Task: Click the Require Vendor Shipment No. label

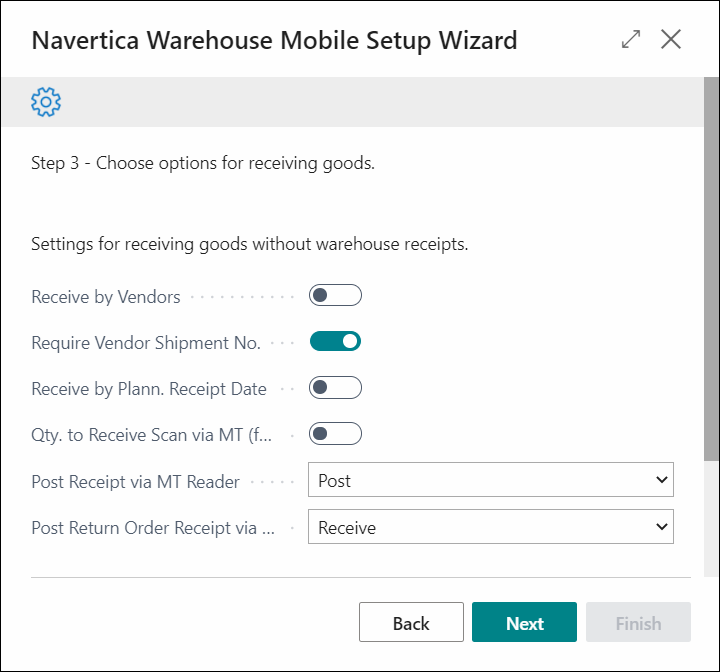Action: click(146, 343)
